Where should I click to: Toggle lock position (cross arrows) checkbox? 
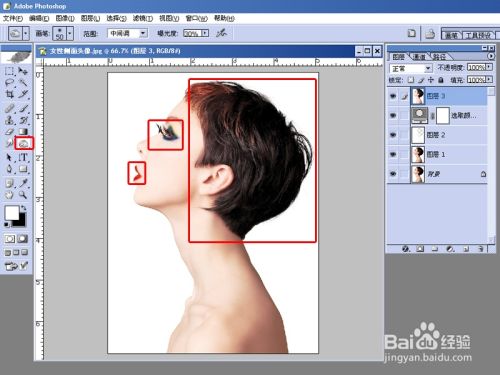click(431, 80)
